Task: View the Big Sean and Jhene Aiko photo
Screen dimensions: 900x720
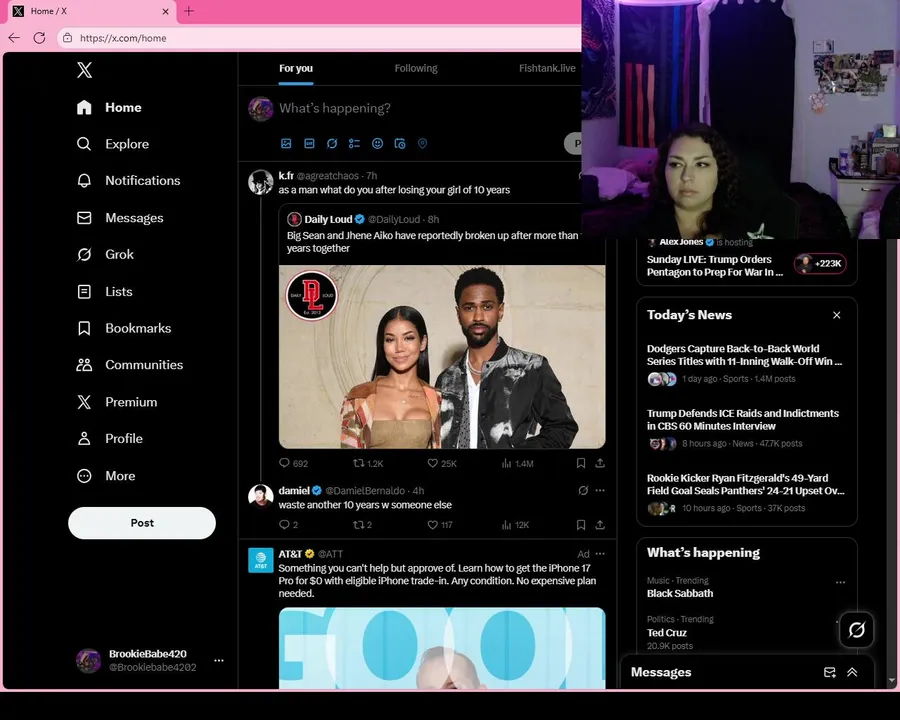Action: click(x=442, y=357)
